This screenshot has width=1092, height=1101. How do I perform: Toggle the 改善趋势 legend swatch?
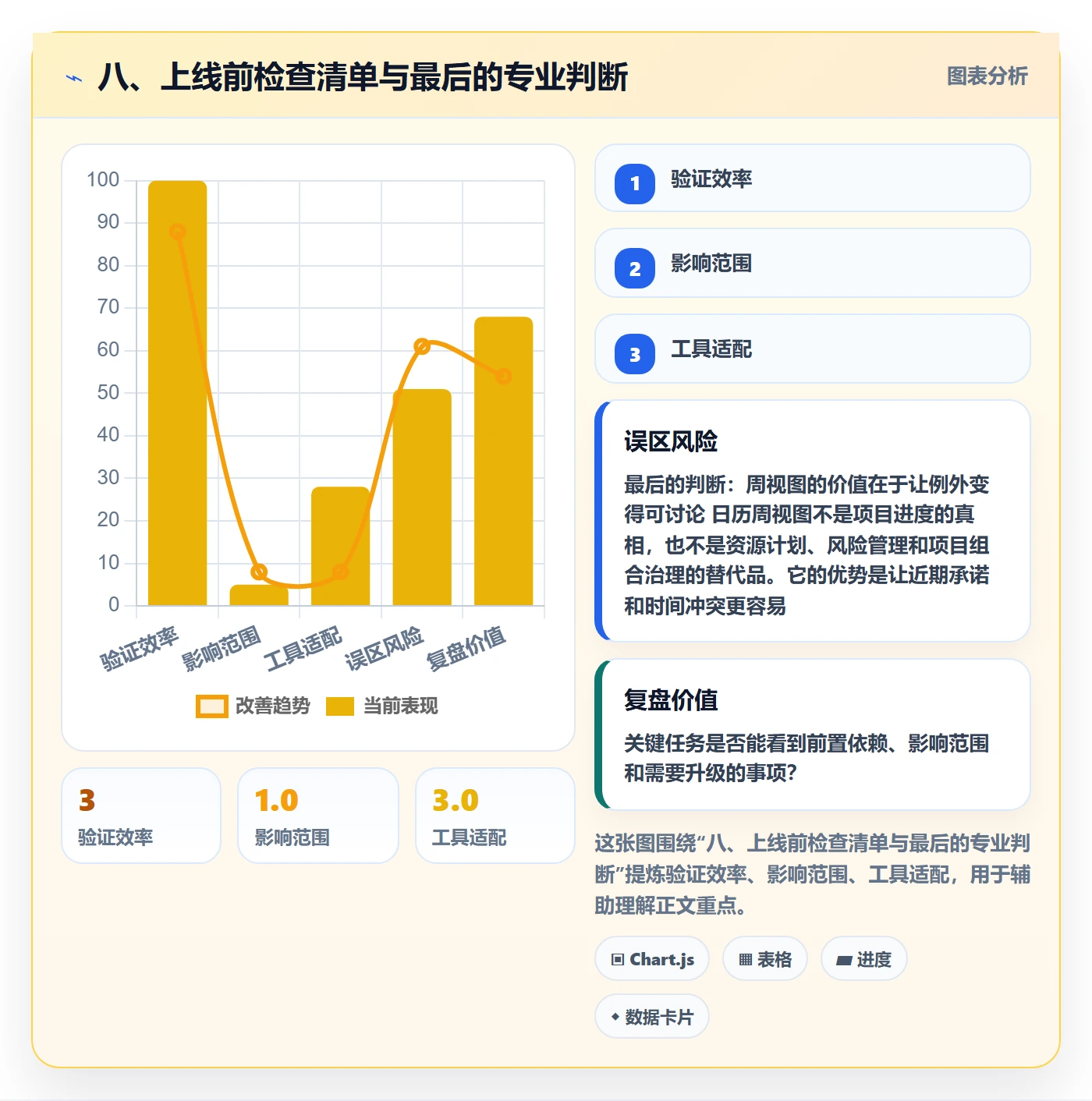(x=211, y=706)
